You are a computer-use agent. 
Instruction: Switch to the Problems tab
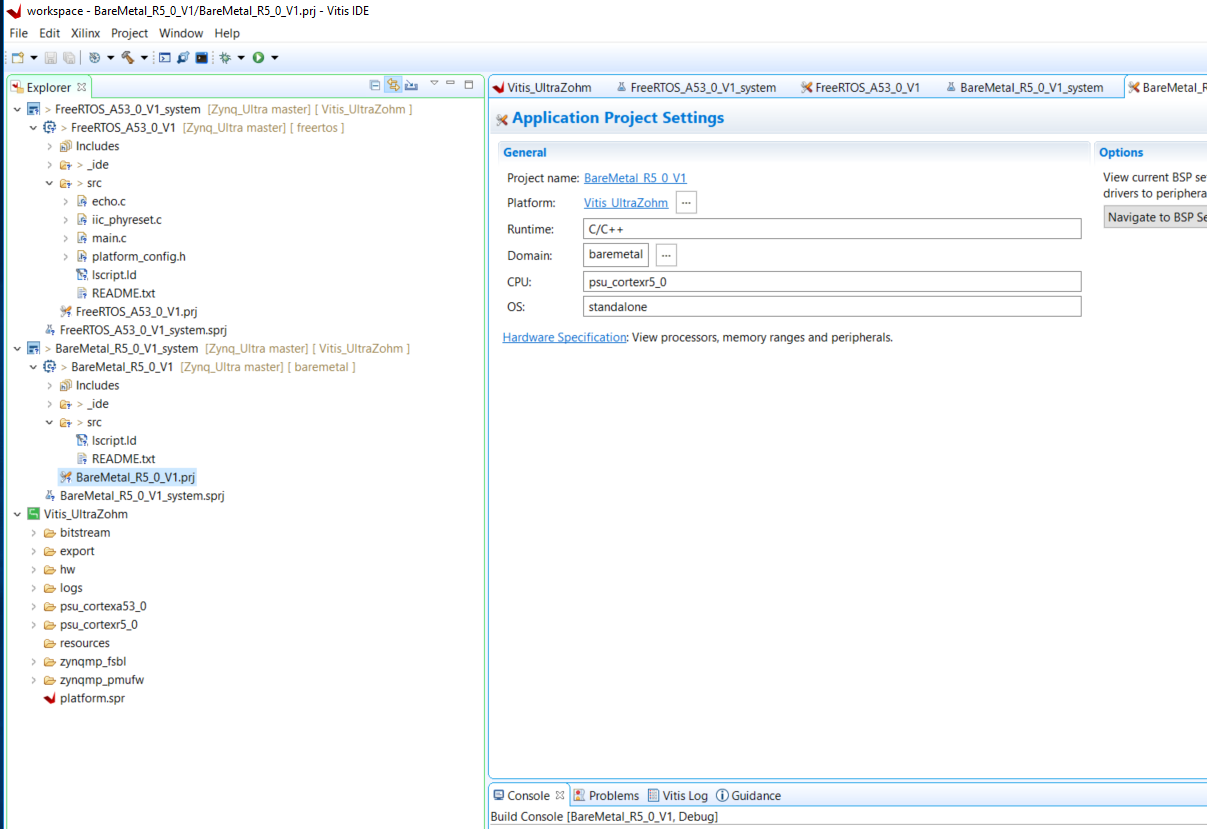(x=606, y=796)
